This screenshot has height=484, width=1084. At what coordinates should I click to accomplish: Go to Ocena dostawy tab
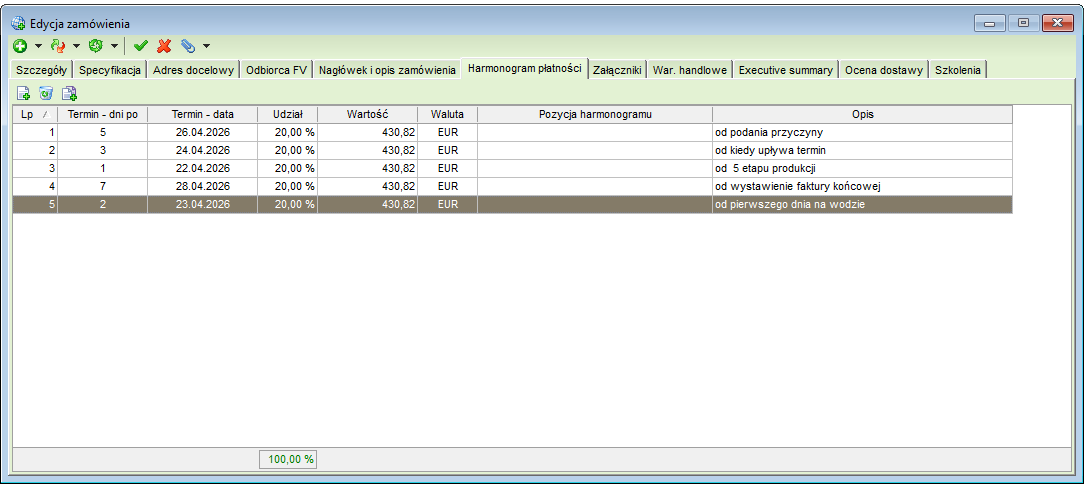(x=884, y=70)
